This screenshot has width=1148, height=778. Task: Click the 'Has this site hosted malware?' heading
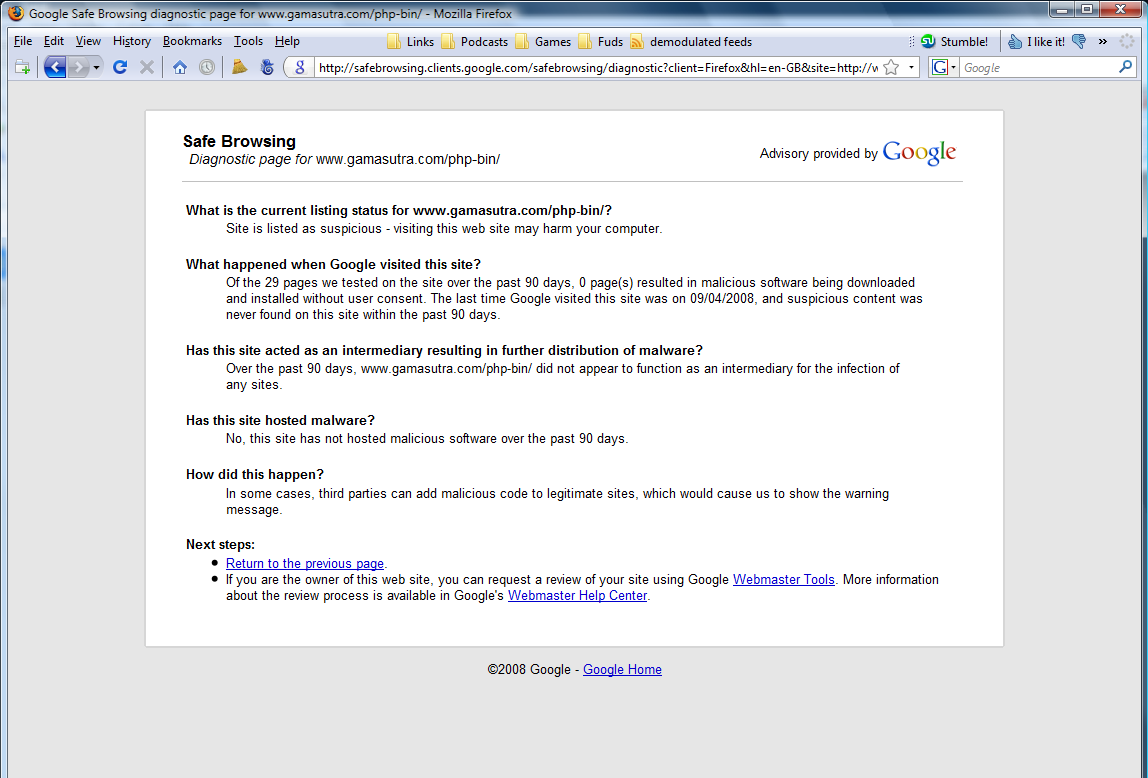click(x=280, y=421)
